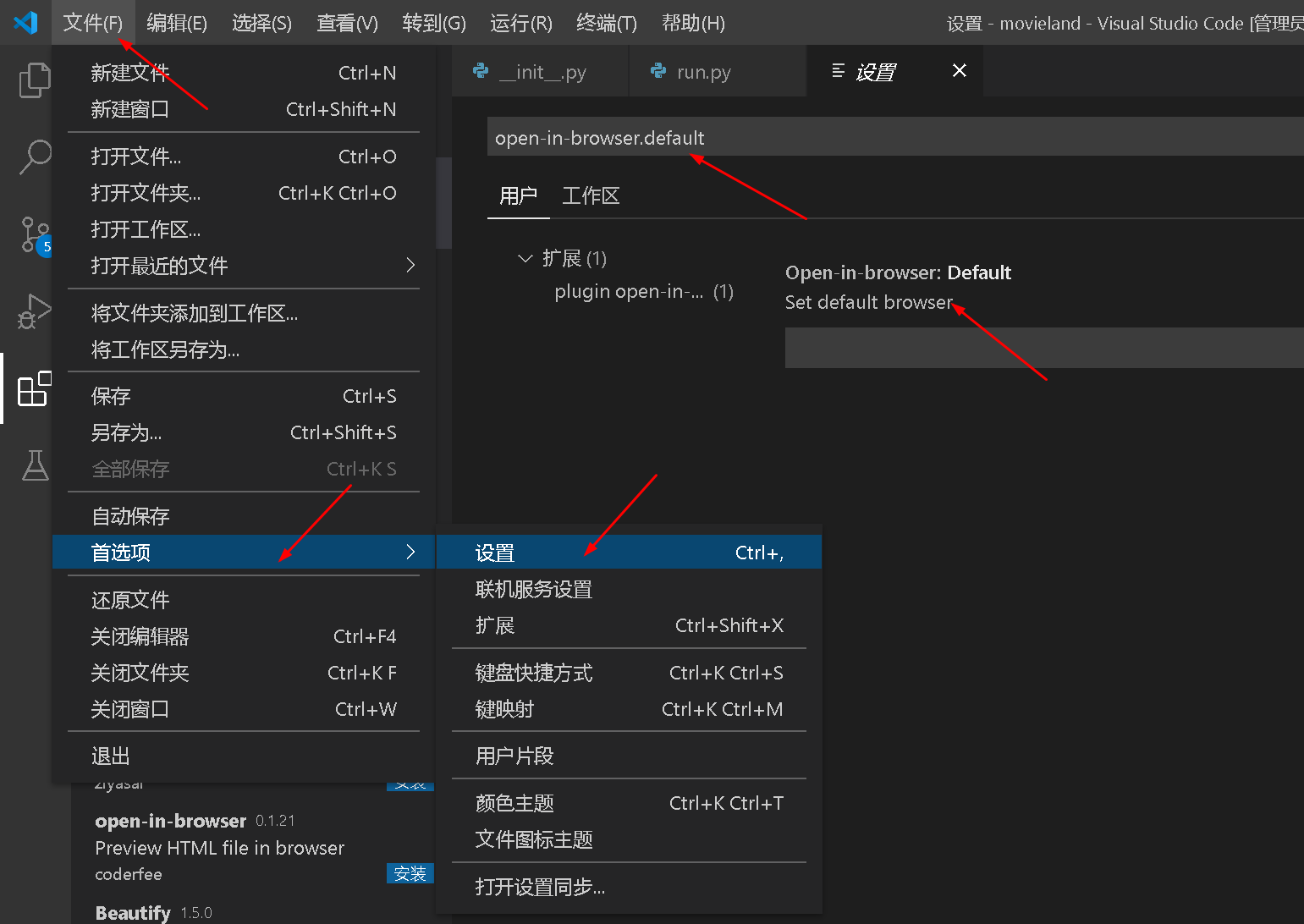This screenshot has width=1304, height=924.
Task: Choose 将工作区另存为... entry
Action: pos(244,349)
